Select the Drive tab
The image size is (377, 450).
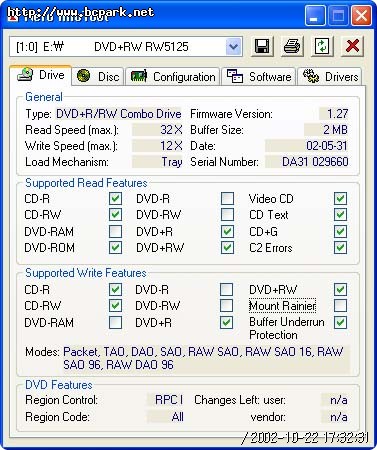click(x=41, y=75)
